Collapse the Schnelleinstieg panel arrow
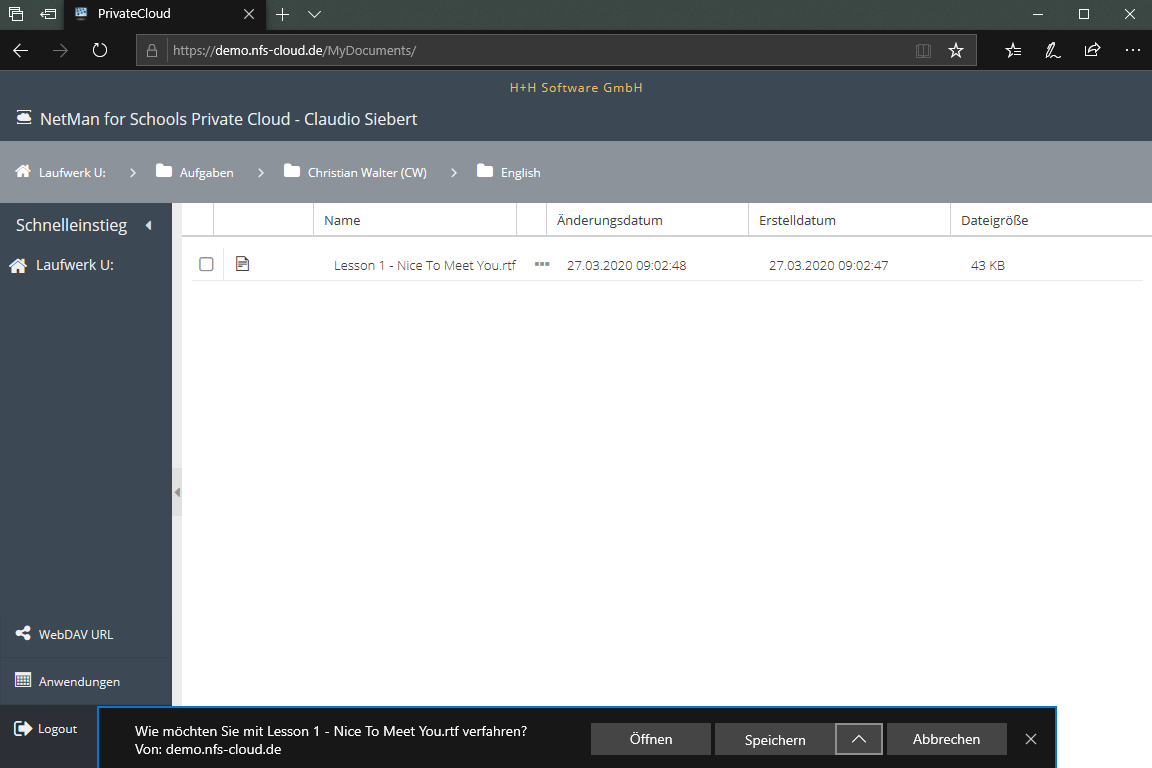The height and width of the screenshot is (768, 1152). coord(149,226)
